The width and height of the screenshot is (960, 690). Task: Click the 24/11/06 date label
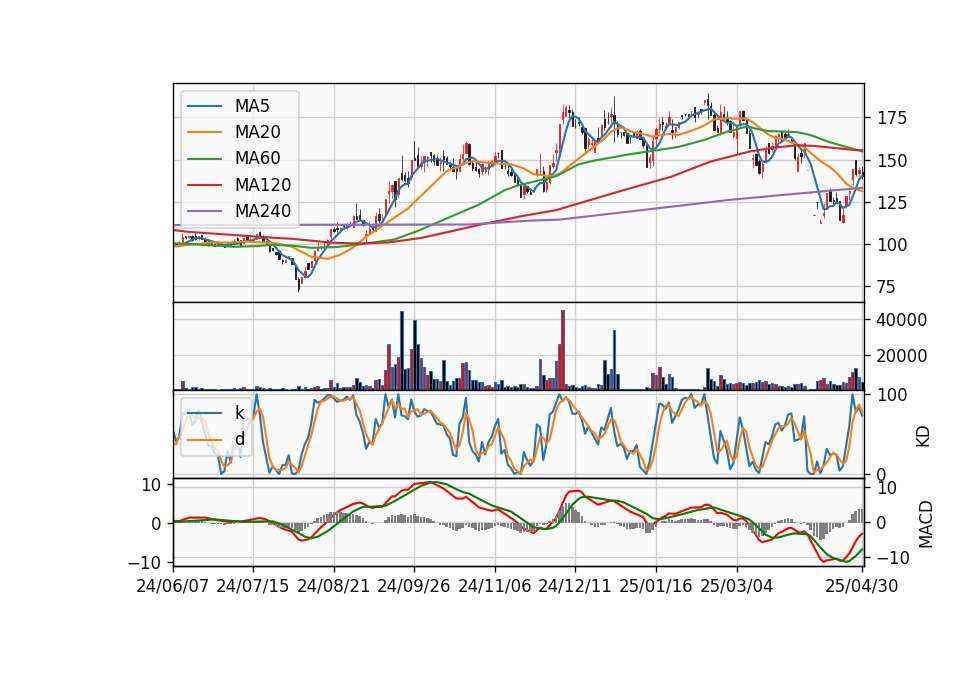(x=495, y=587)
